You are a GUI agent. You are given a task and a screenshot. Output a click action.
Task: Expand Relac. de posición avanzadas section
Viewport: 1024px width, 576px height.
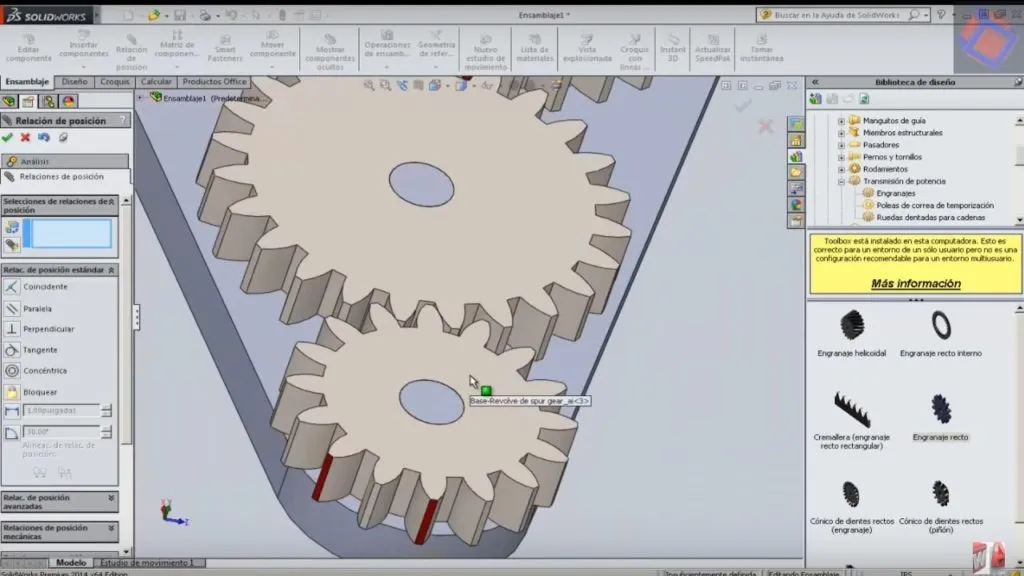[59, 501]
